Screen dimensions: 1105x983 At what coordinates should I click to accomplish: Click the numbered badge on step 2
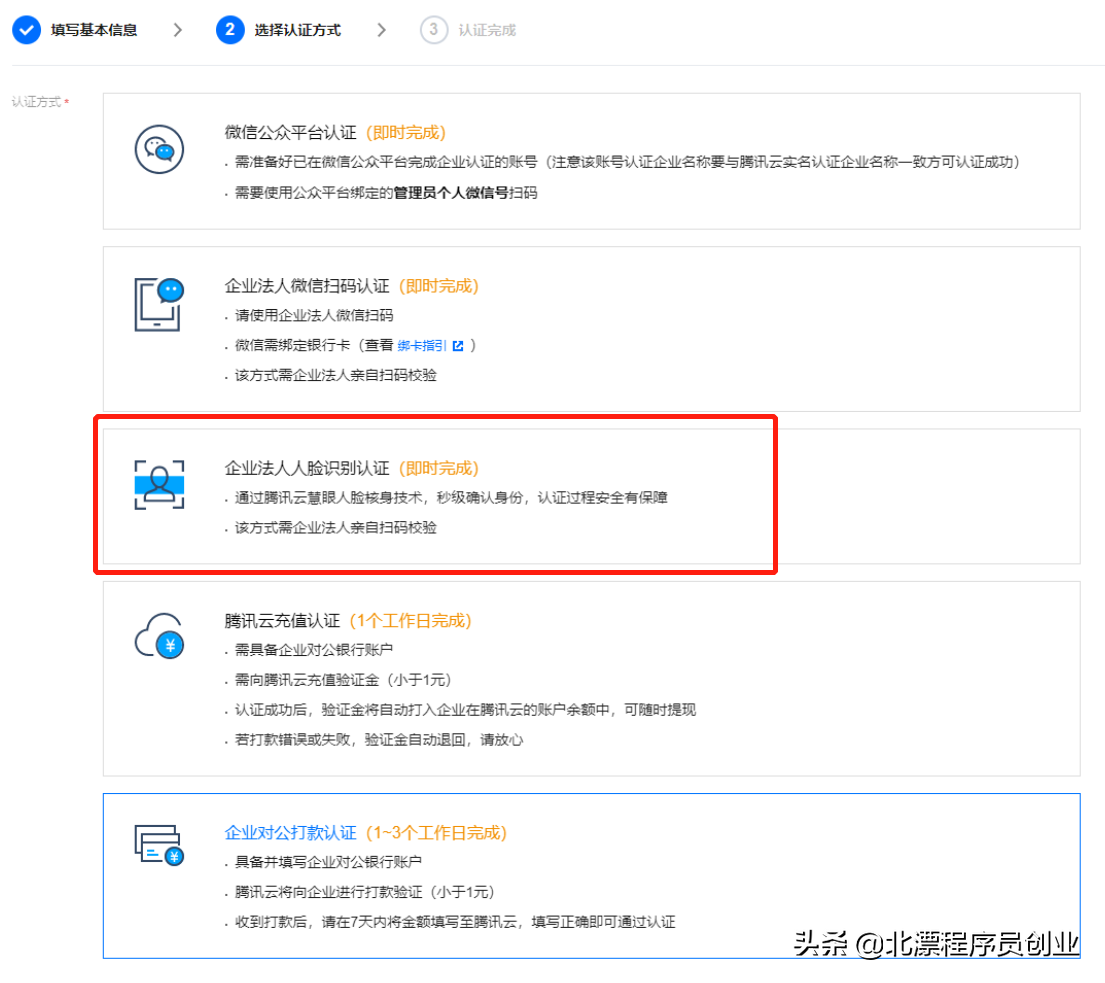click(229, 29)
